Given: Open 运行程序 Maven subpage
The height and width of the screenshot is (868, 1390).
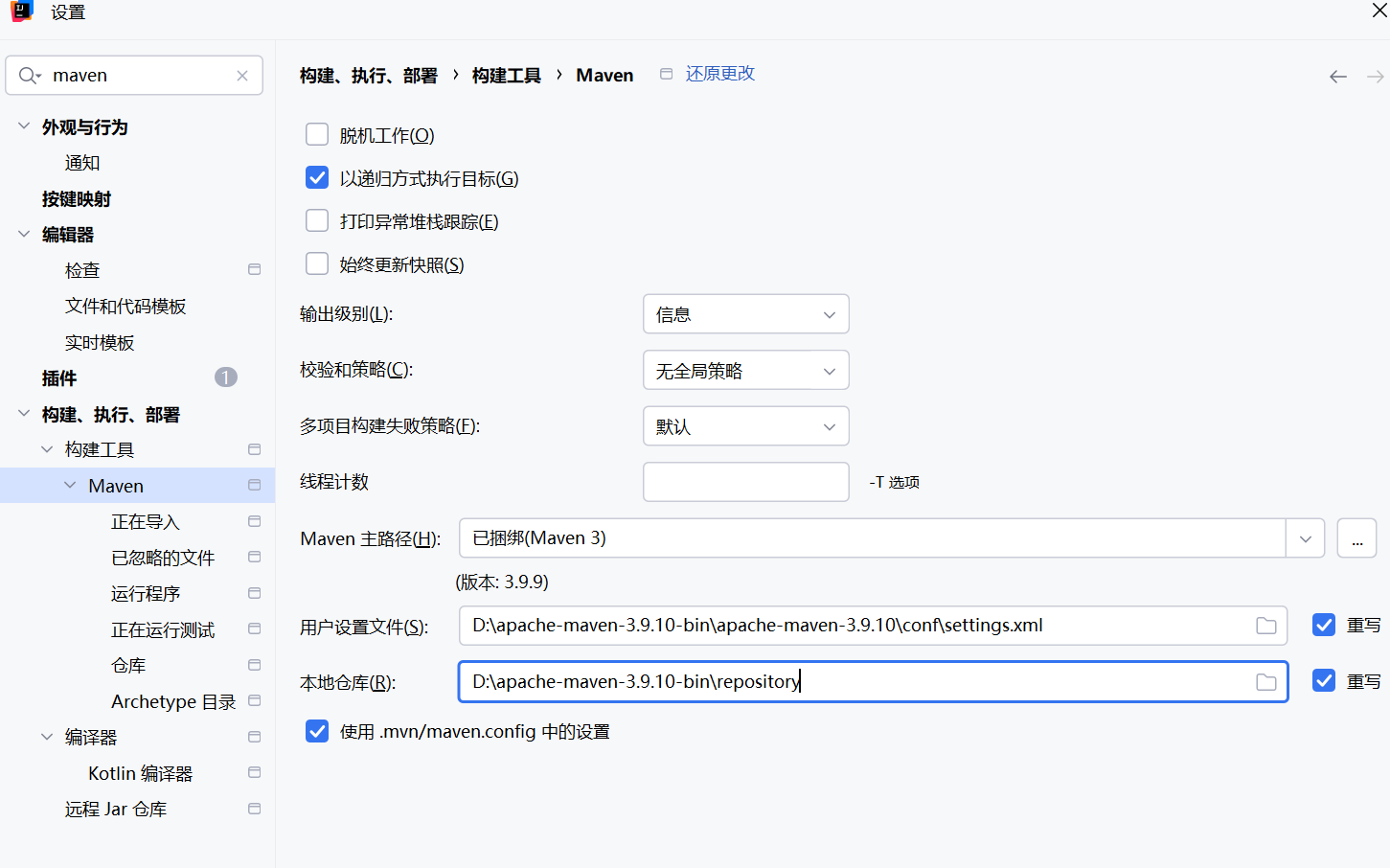Looking at the screenshot, I should click(x=146, y=593).
